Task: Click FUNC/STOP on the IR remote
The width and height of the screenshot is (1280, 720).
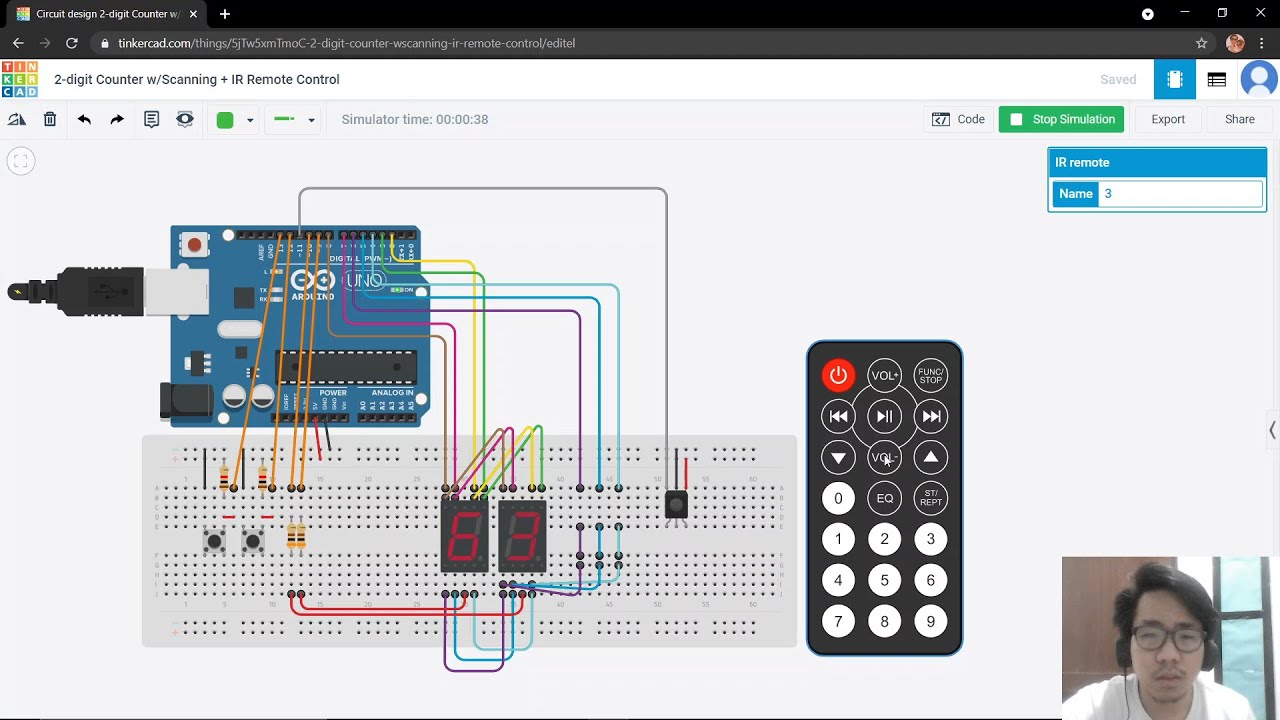Action: tap(931, 376)
